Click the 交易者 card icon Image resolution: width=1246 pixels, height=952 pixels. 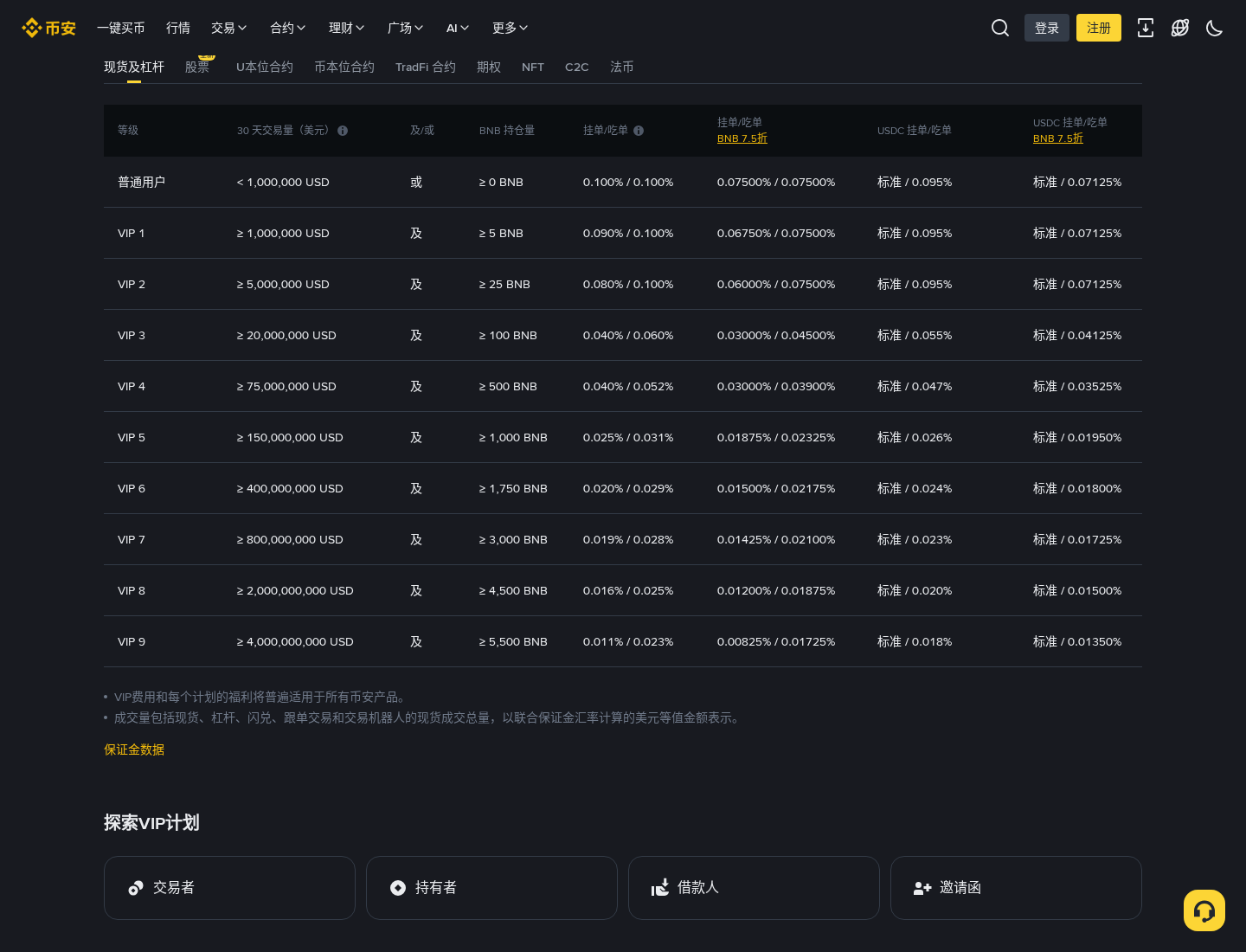point(136,888)
